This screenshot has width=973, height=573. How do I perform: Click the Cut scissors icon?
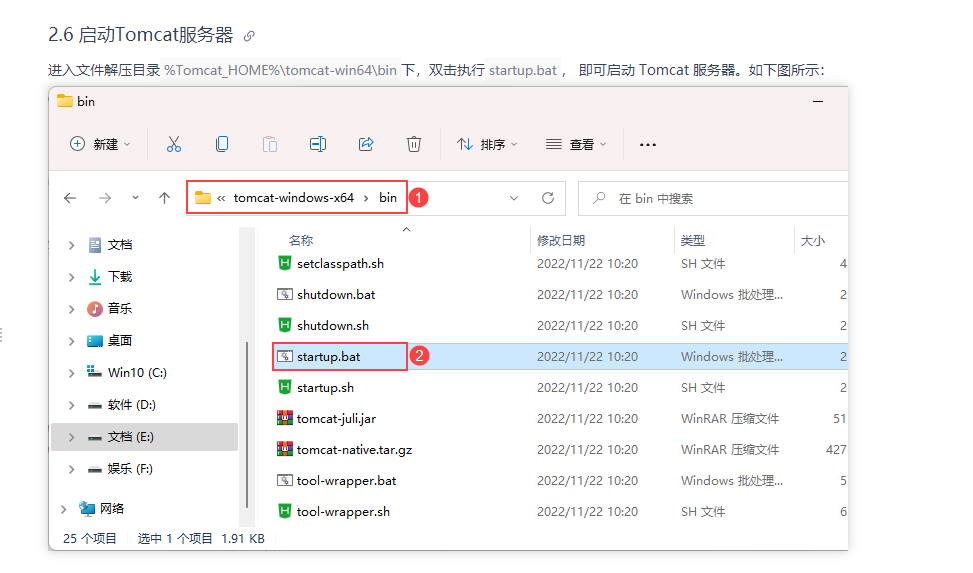(x=174, y=144)
